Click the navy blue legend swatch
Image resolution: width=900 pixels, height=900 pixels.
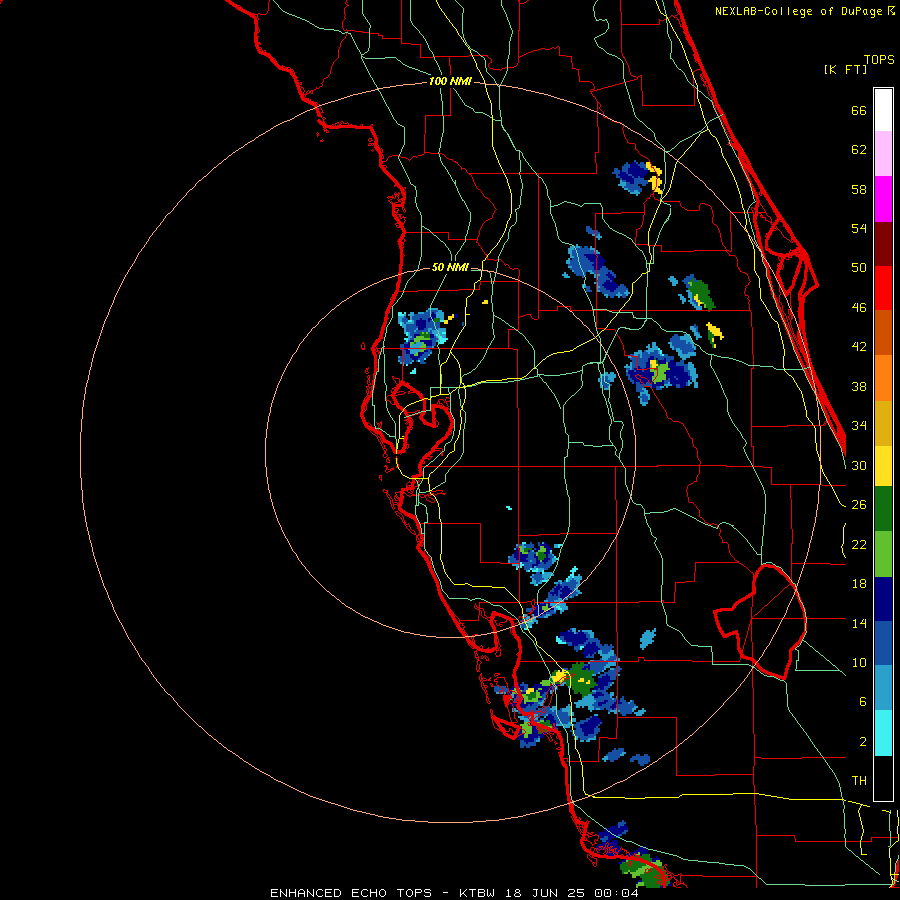click(883, 599)
